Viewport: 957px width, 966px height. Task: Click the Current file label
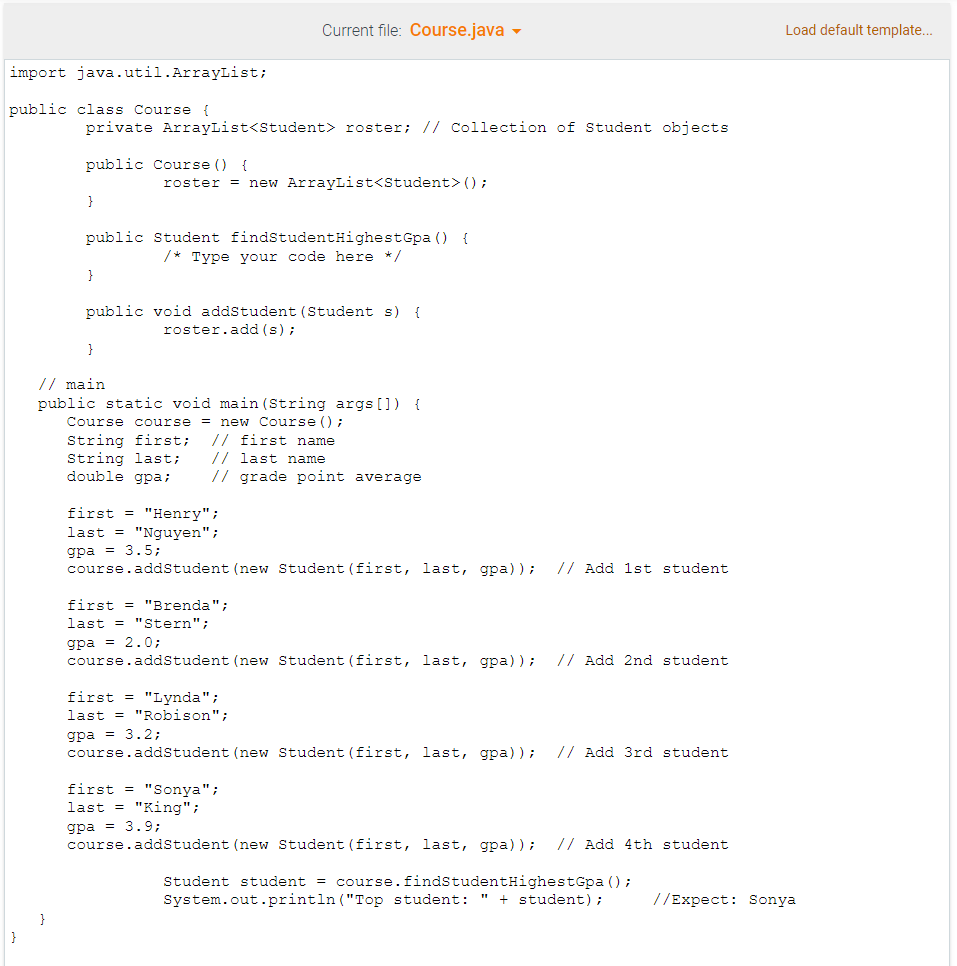click(364, 30)
